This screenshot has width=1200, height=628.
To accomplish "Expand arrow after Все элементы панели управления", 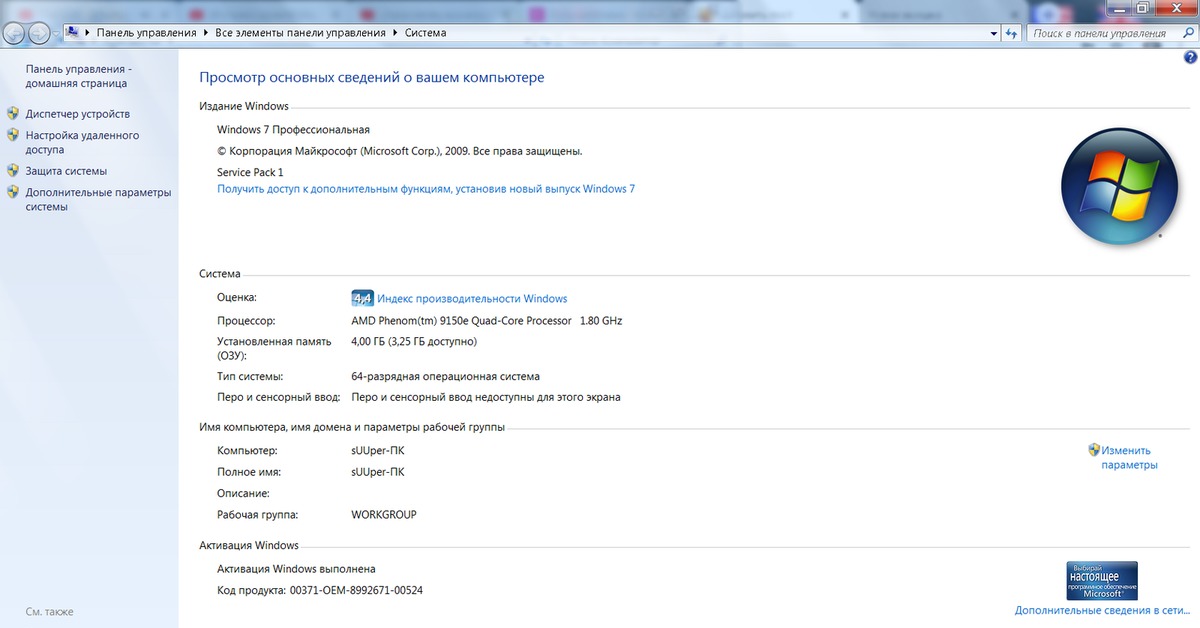I will 395,33.
